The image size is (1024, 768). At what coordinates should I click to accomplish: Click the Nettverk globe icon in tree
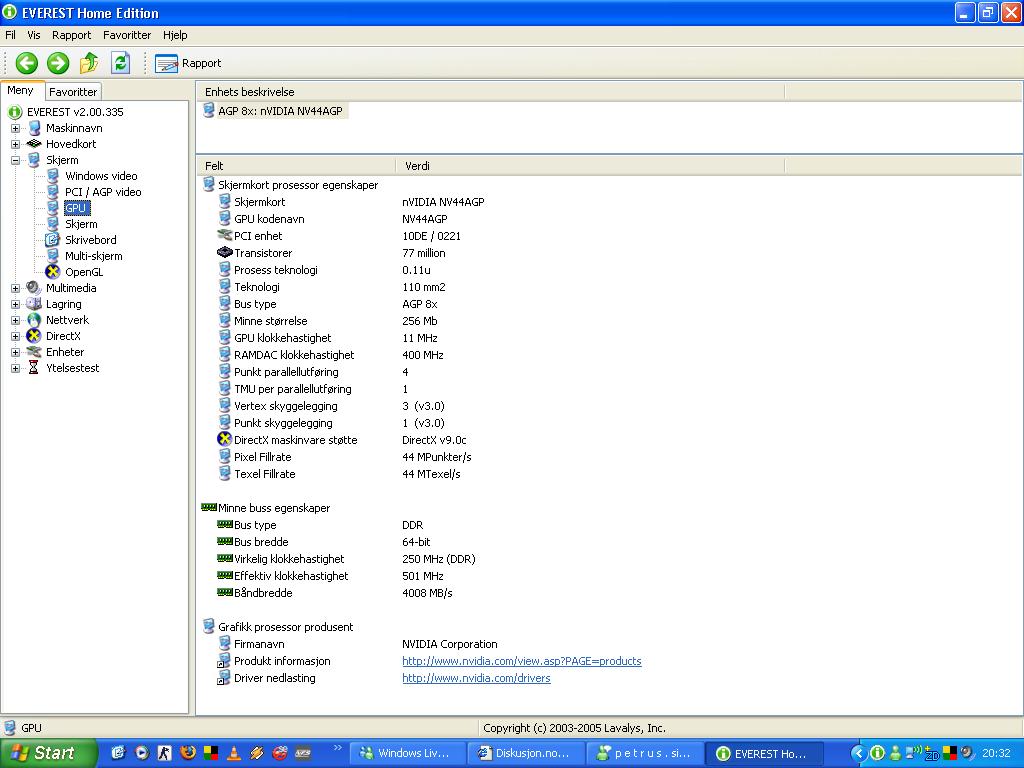pos(34,320)
